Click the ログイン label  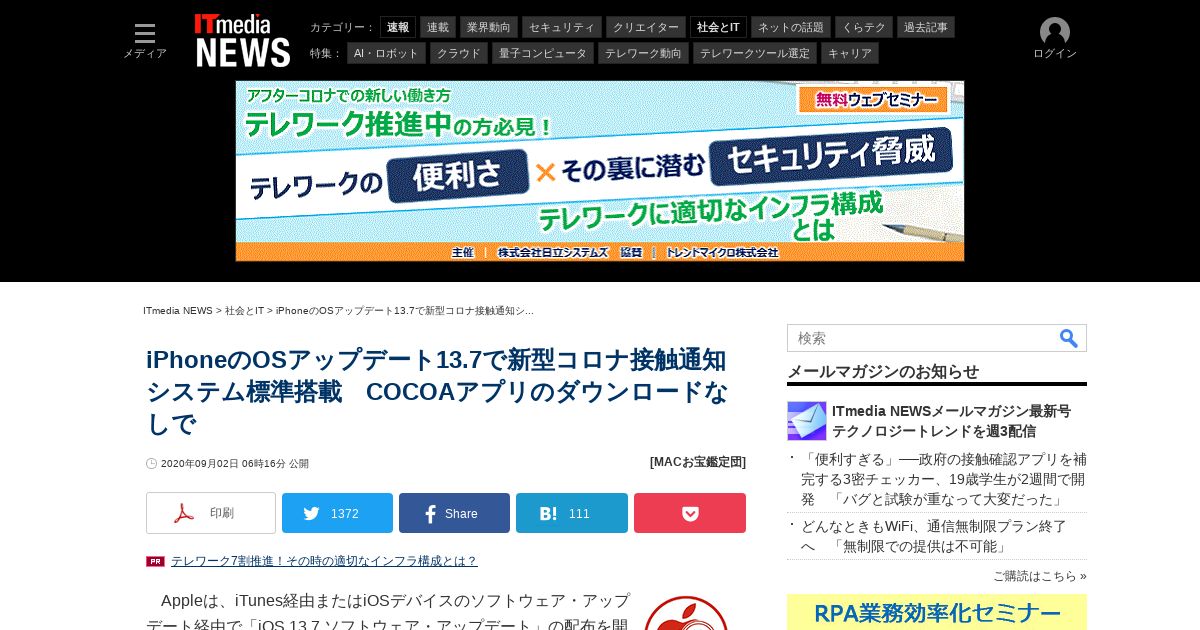pyautogui.click(x=1055, y=54)
